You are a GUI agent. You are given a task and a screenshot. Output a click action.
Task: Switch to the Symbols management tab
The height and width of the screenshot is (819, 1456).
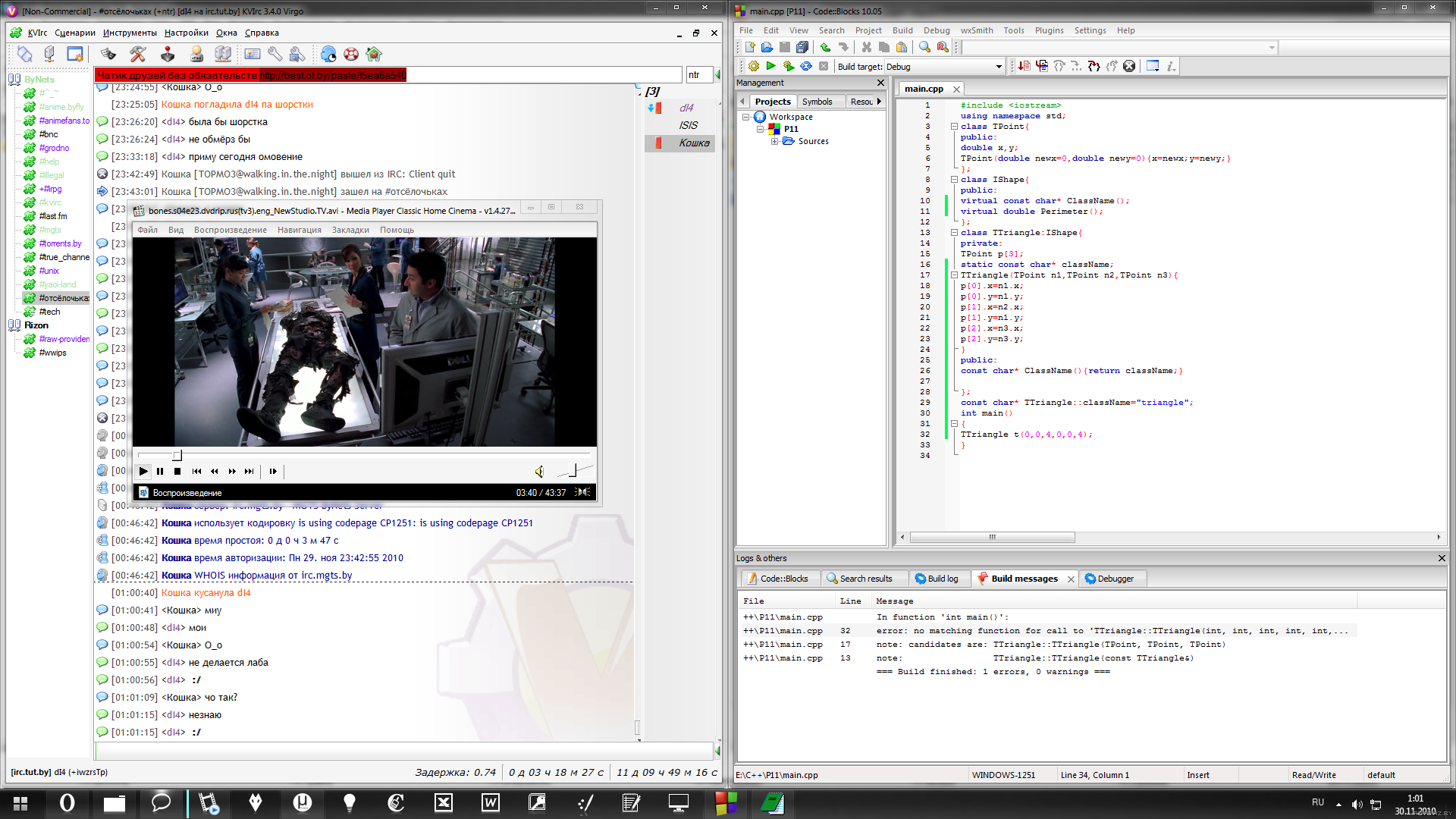[x=817, y=102]
